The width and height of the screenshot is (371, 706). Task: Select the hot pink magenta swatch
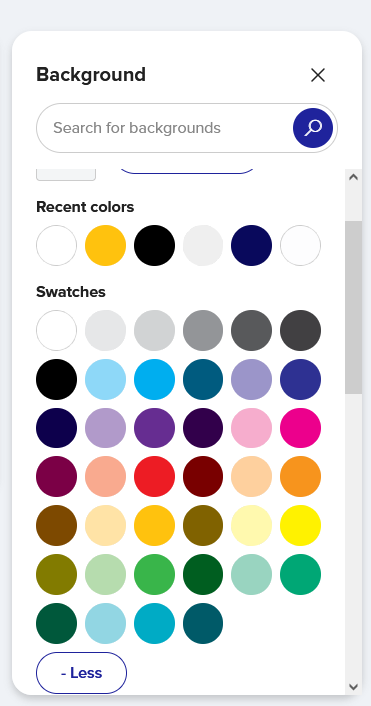(301, 428)
